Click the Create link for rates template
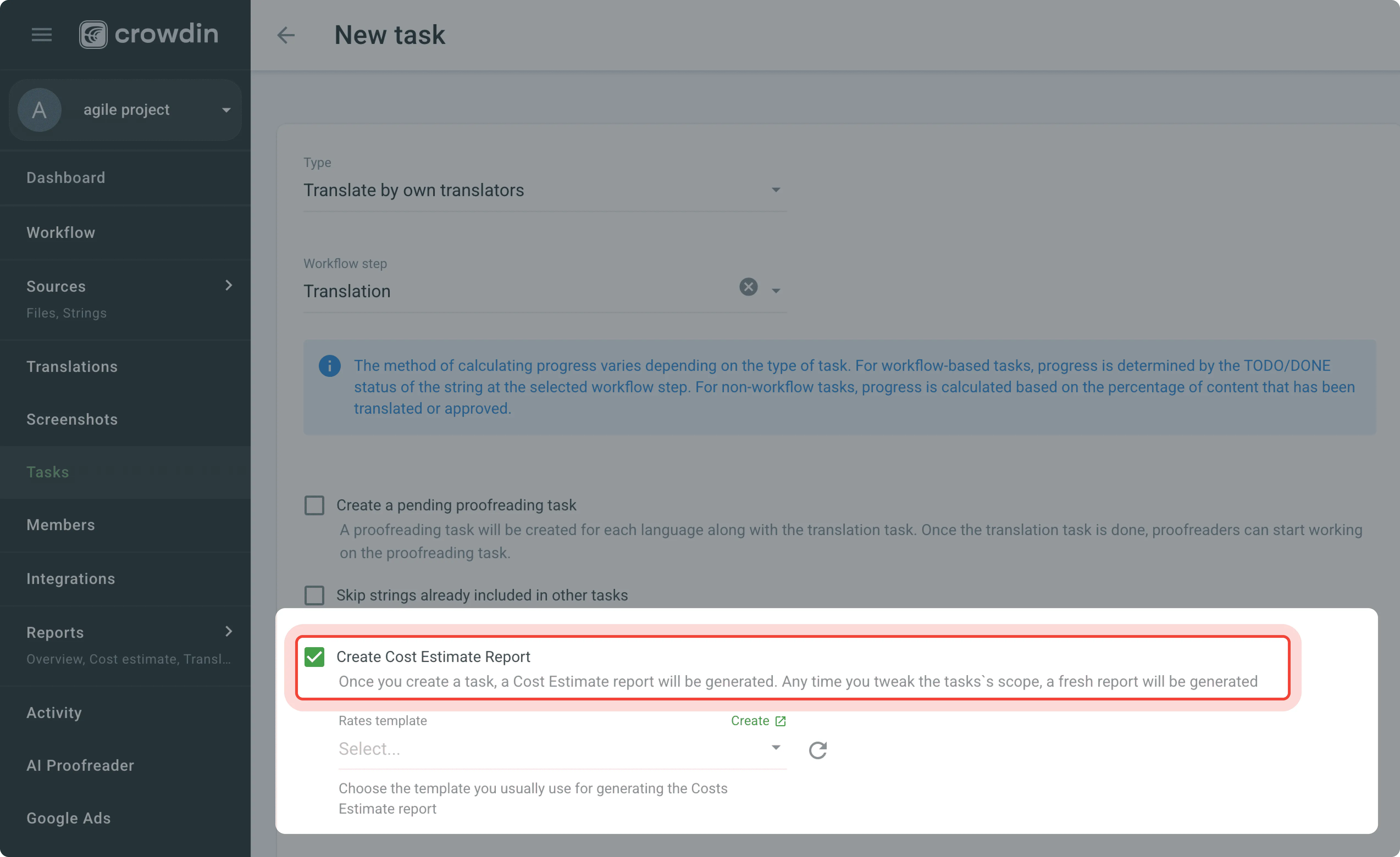 pyautogui.click(x=749, y=720)
